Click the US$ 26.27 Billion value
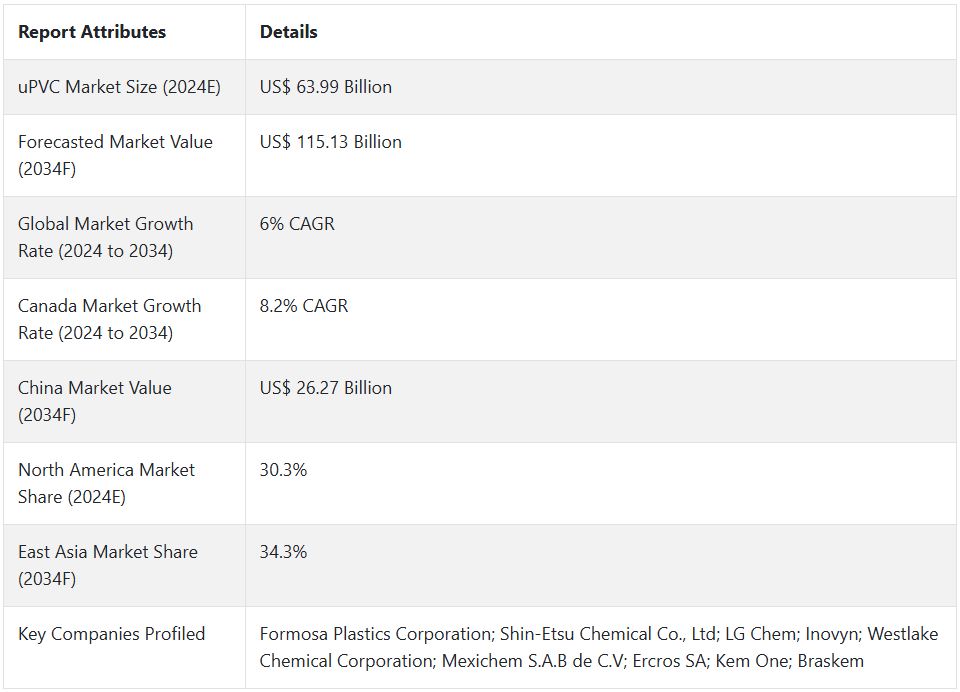The image size is (960, 692). coord(325,388)
